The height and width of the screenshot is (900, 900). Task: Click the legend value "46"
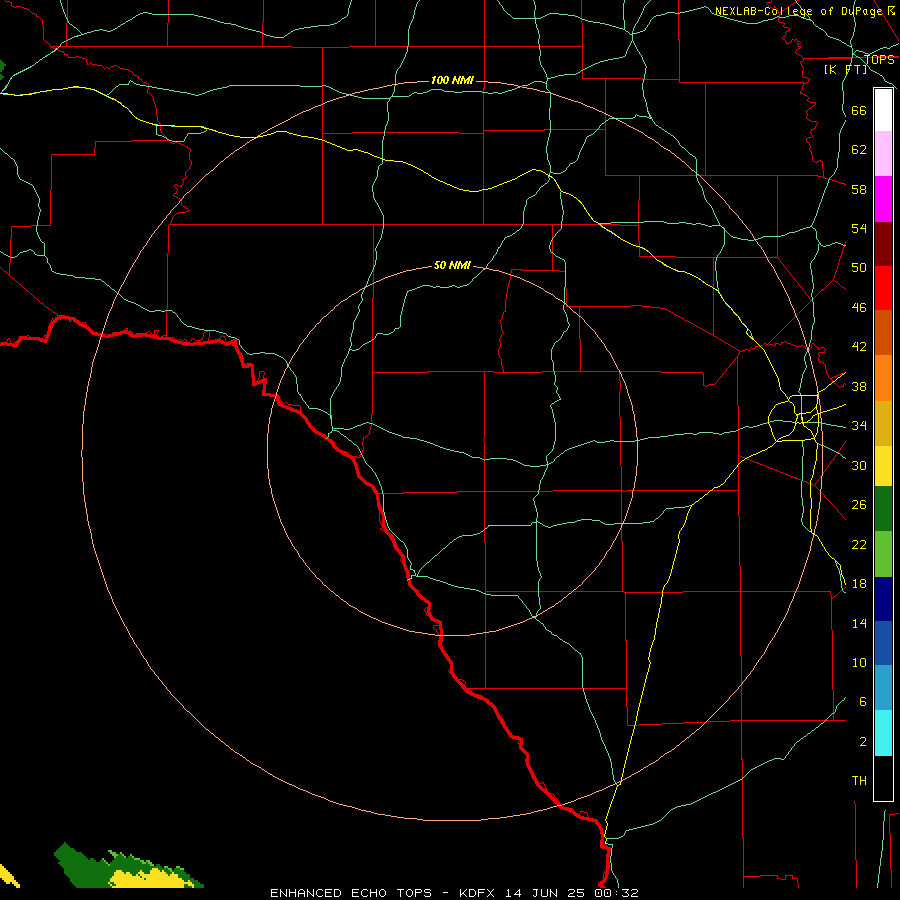point(859,308)
